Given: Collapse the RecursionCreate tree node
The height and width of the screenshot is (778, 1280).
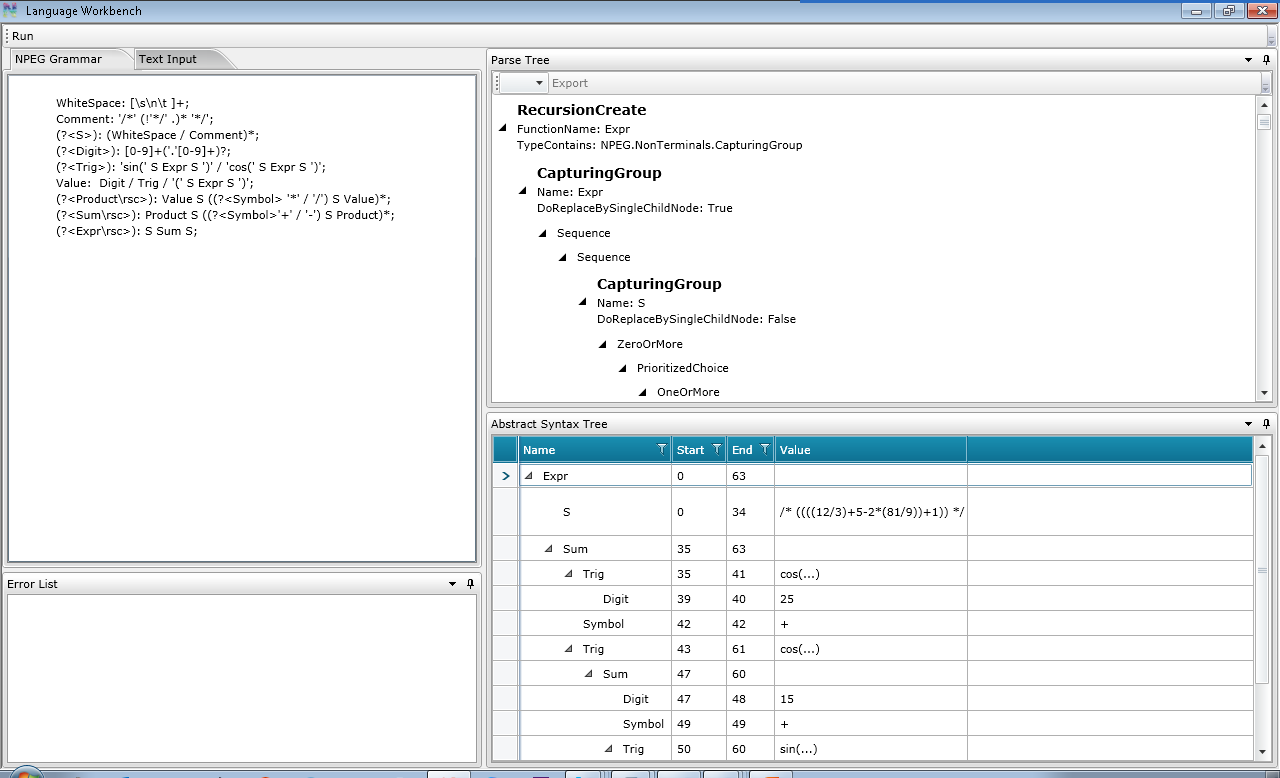Looking at the screenshot, I should (x=502, y=129).
